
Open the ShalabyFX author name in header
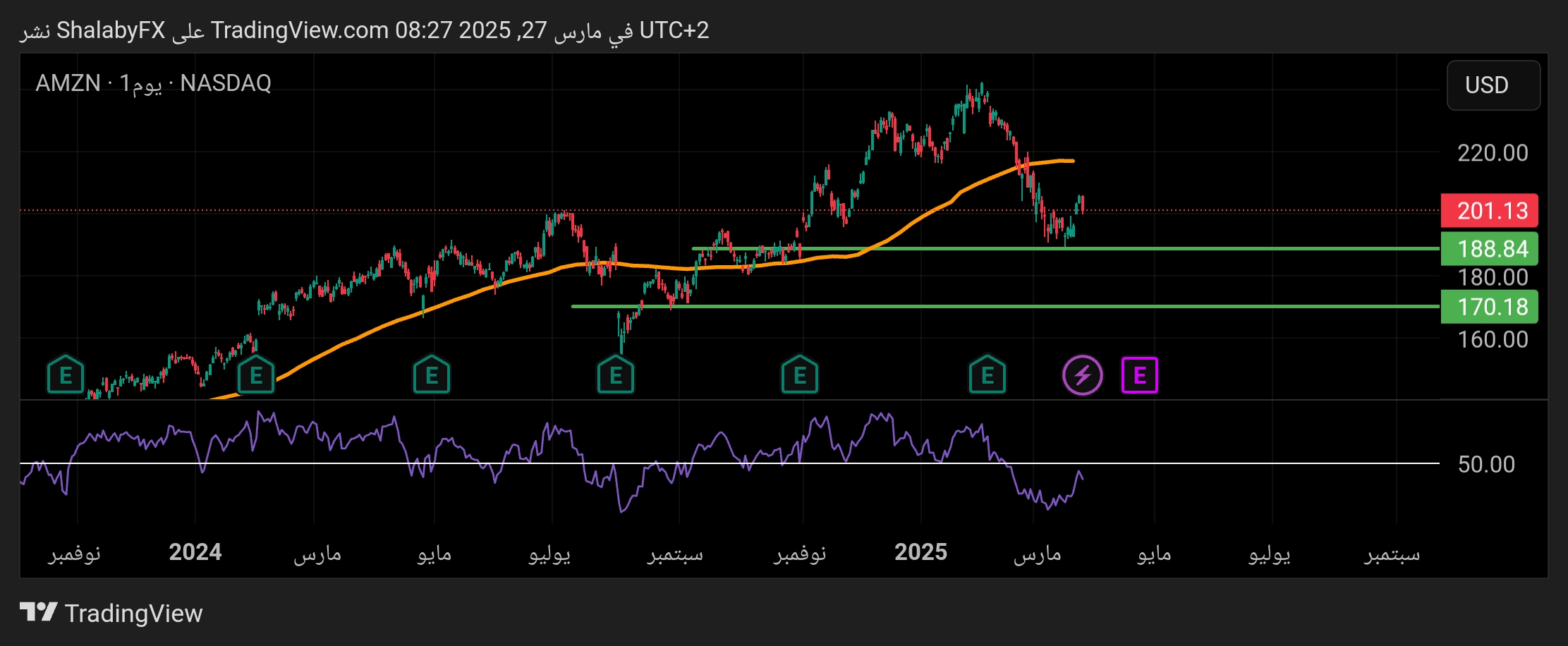coord(111,30)
